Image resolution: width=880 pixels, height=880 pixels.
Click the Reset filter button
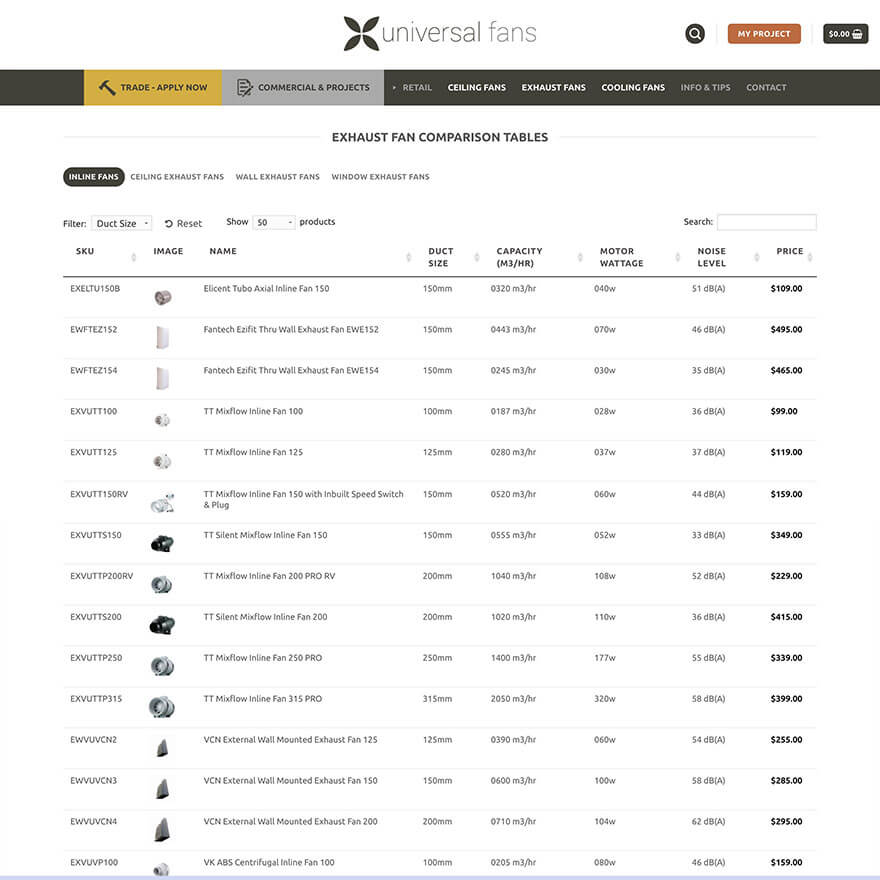pyautogui.click(x=183, y=223)
